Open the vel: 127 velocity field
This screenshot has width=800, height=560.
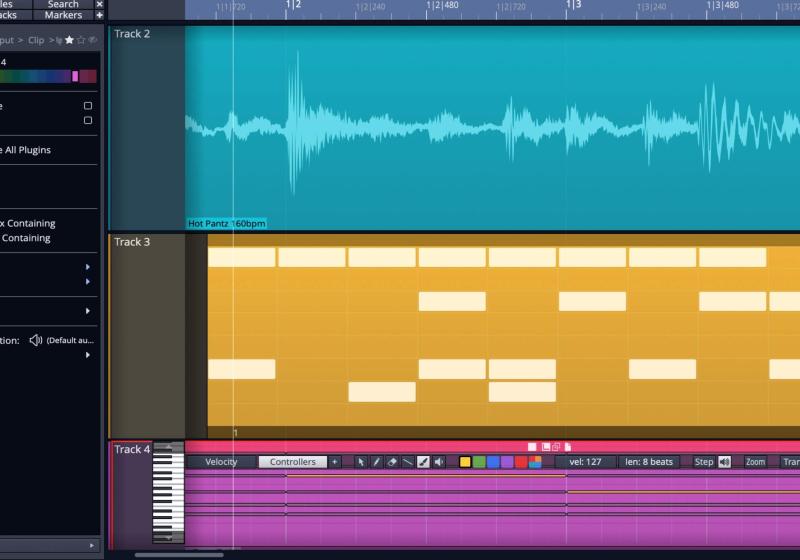click(585, 462)
